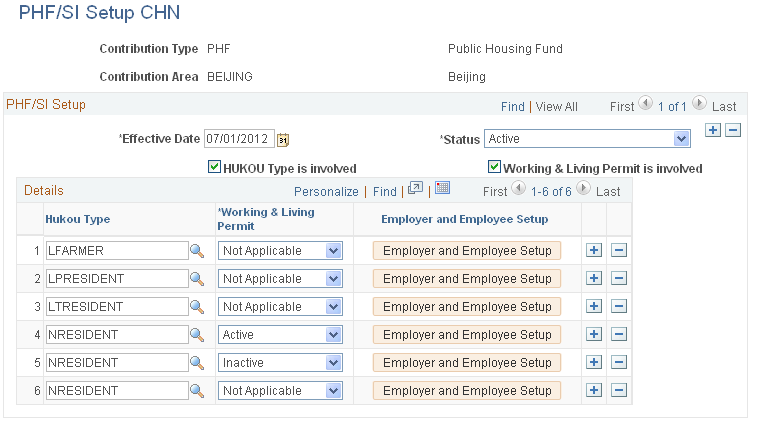The height and width of the screenshot is (431, 757).
Task: Click lookup magnifier for LTRESIDENT row
Action: tap(197, 307)
